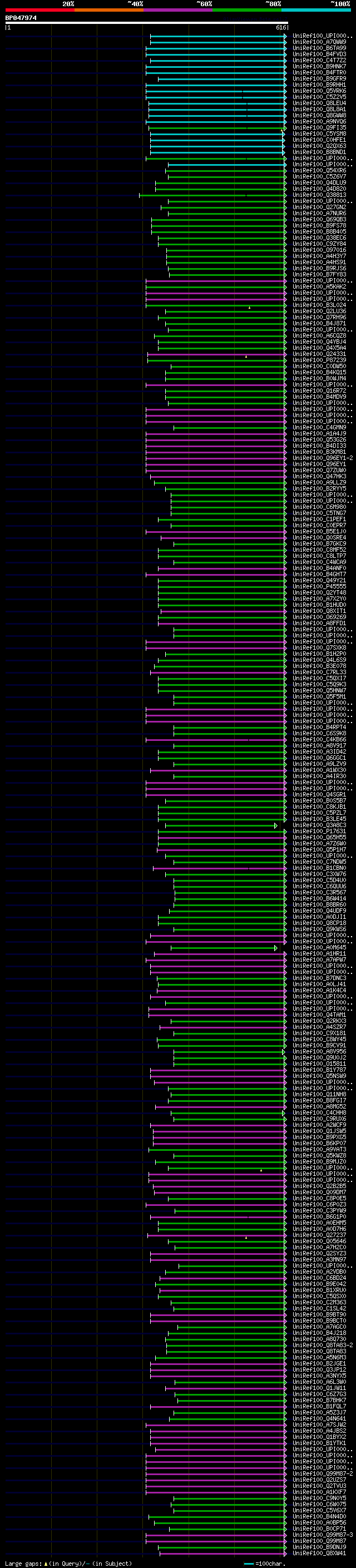
Task: Click cyan alignment bar for UniRef100_A7QWW9
Action: coord(219,43)
